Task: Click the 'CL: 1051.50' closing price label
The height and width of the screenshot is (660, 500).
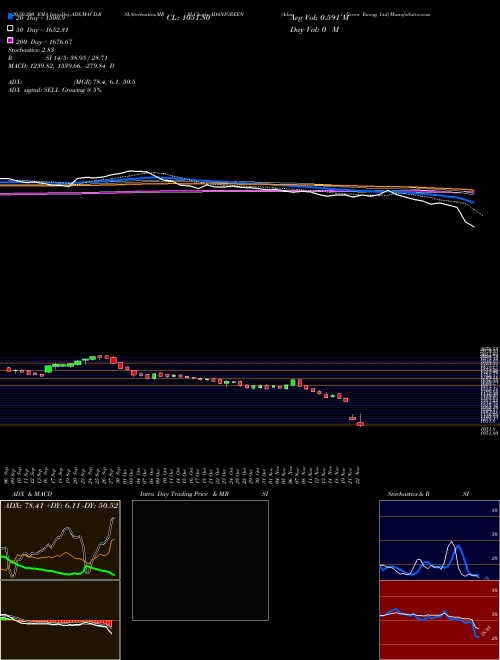Action: click(x=188, y=18)
